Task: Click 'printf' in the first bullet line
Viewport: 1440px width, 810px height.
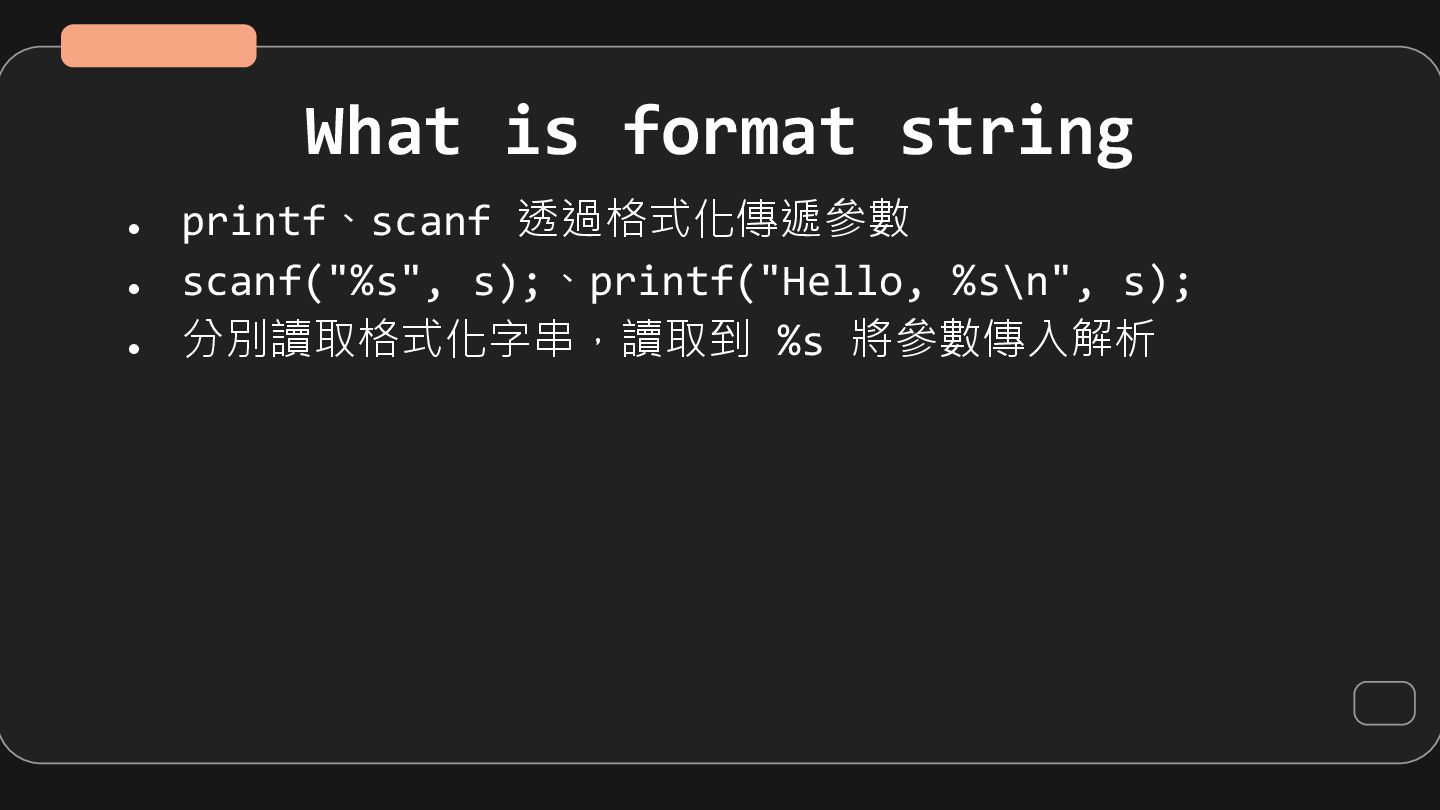Action: 254,221
